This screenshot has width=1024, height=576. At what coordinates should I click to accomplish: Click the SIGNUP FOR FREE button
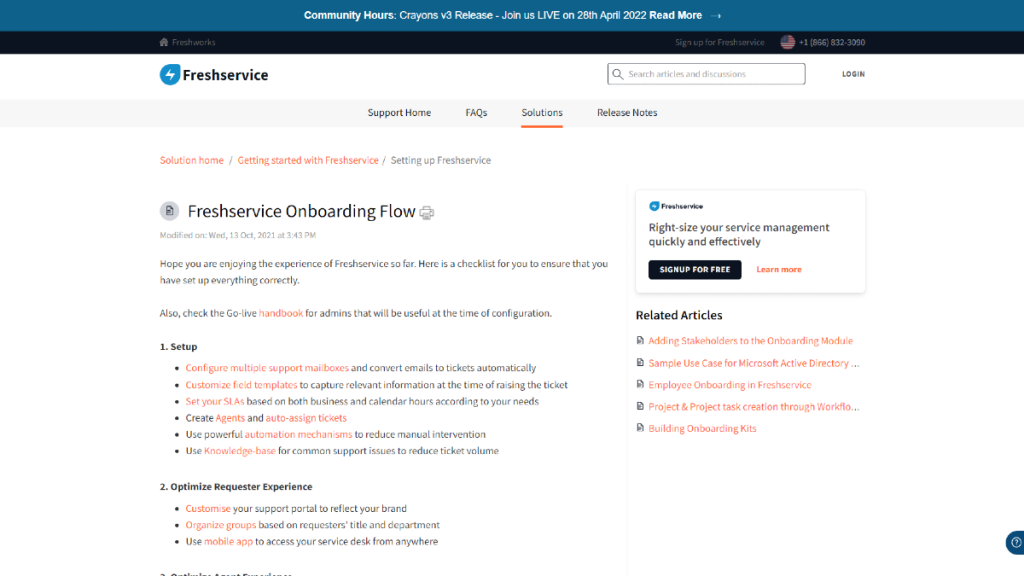click(x=695, y=269)
